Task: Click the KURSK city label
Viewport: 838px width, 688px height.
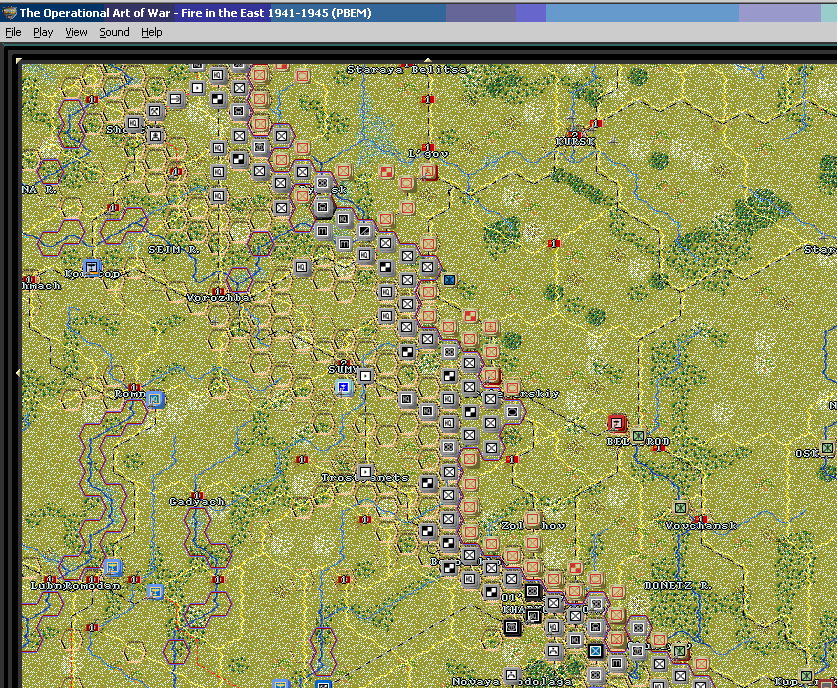Action: click(x=575, y=142)
